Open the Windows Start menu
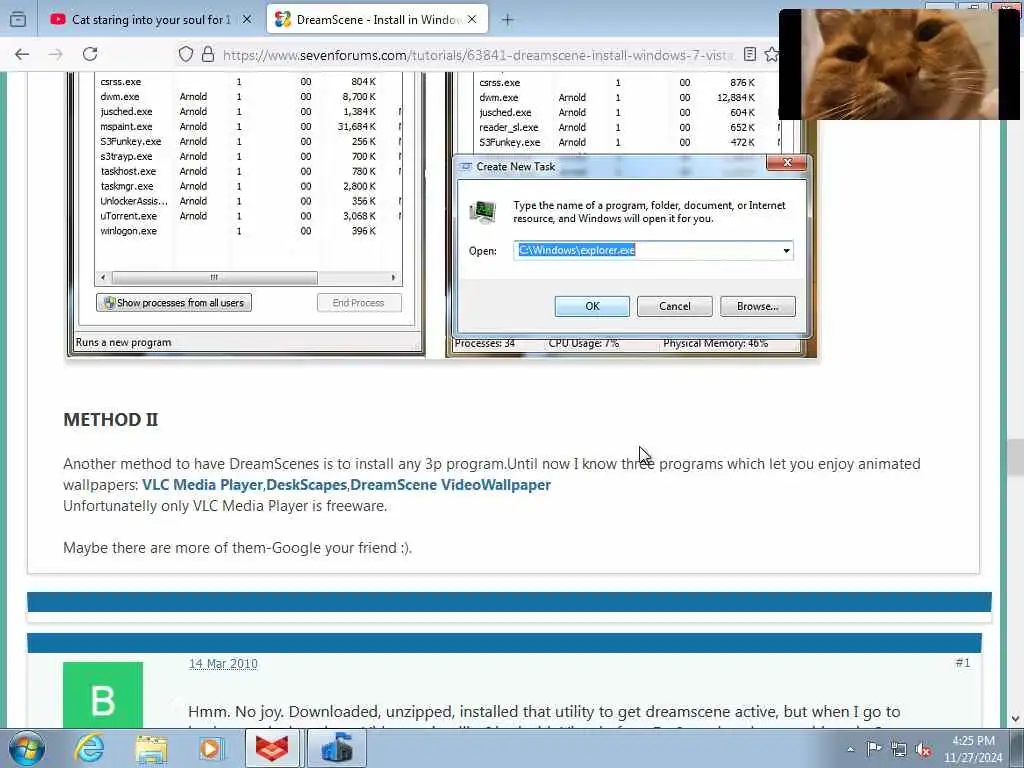1024x768 pixels. pos(27,748)
